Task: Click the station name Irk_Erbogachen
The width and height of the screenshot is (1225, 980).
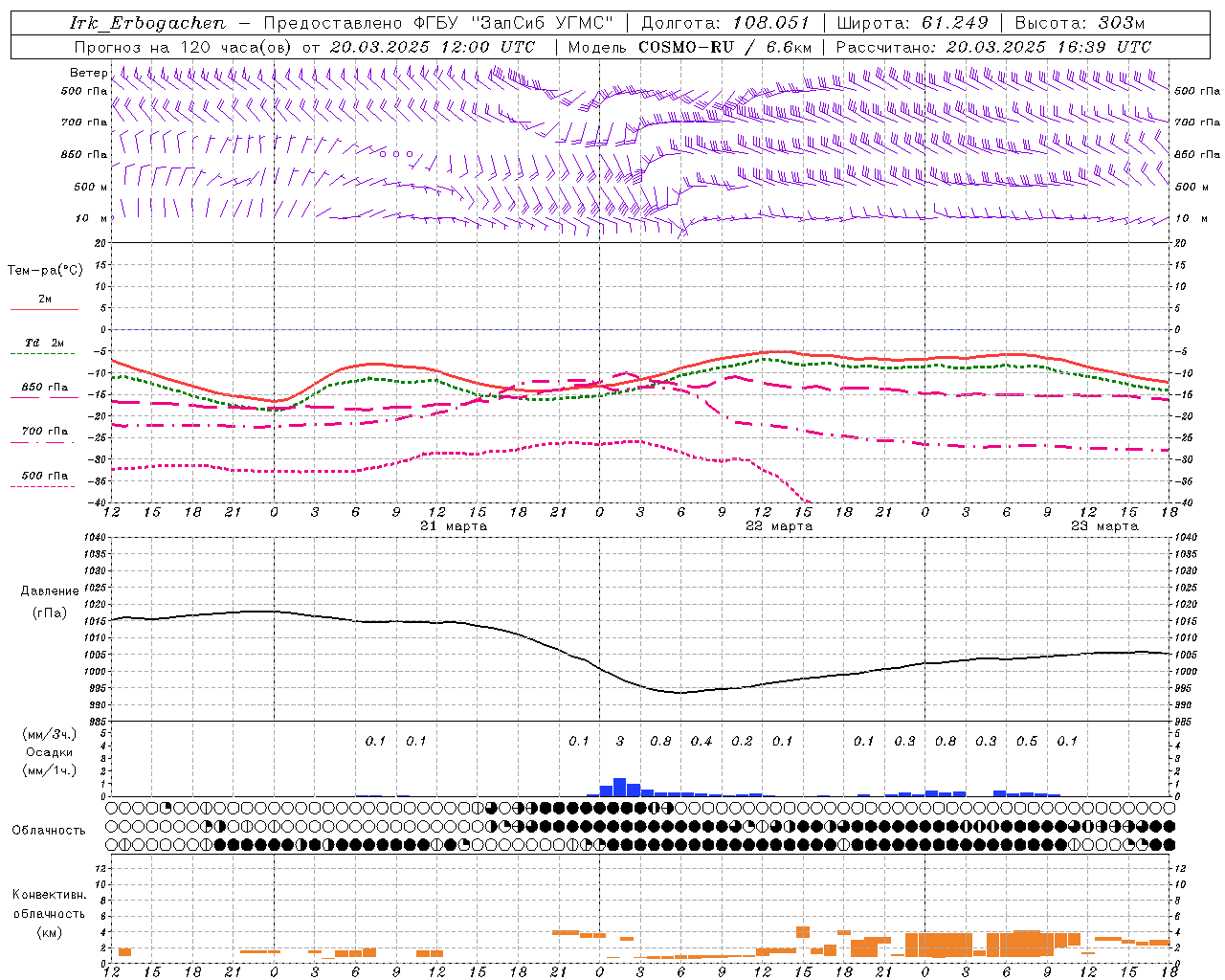Action: coord(147,23)
